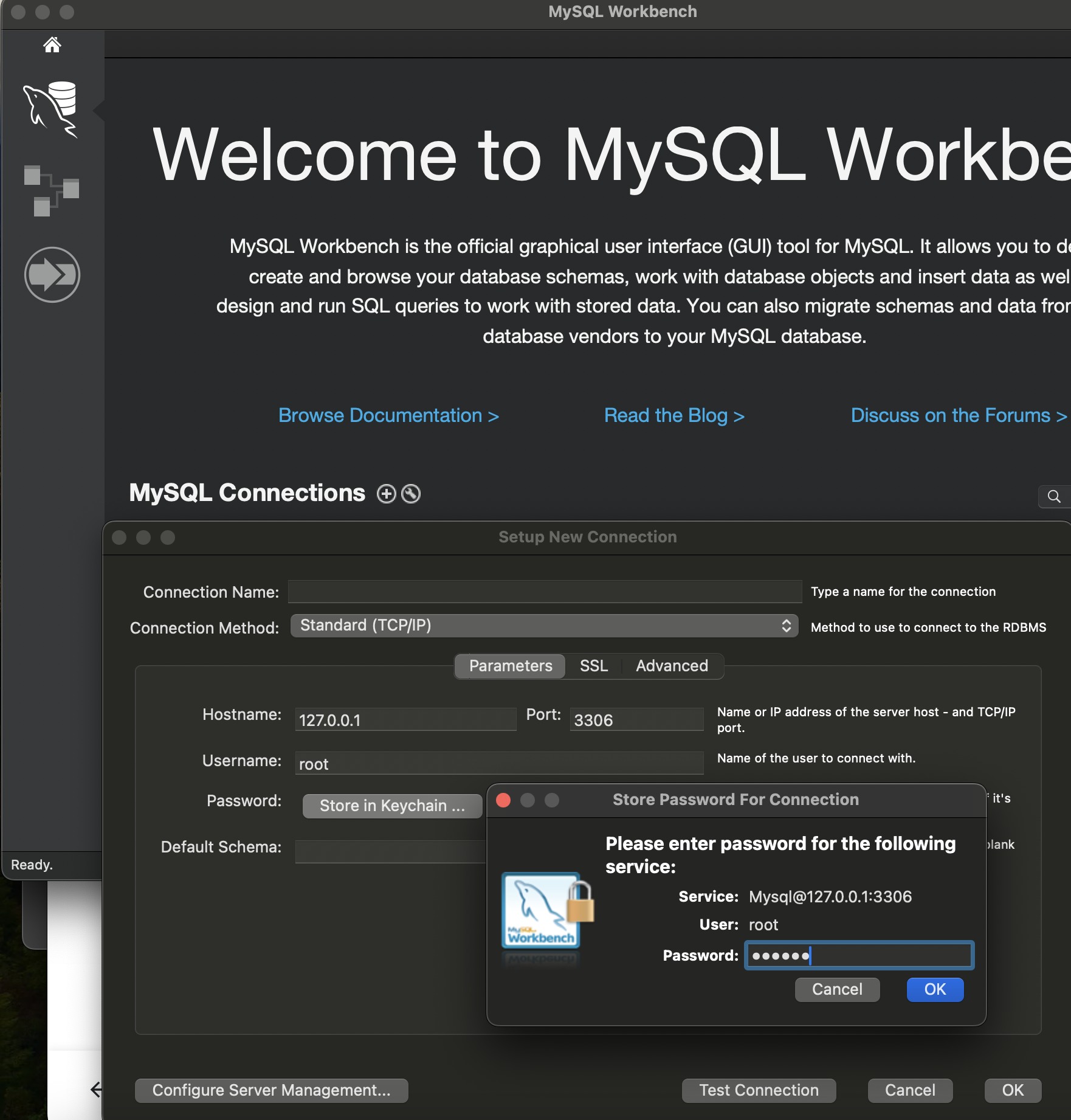Click the Port field
Viewport: 1071px width, 1120px height.
(x=636, y=720)
